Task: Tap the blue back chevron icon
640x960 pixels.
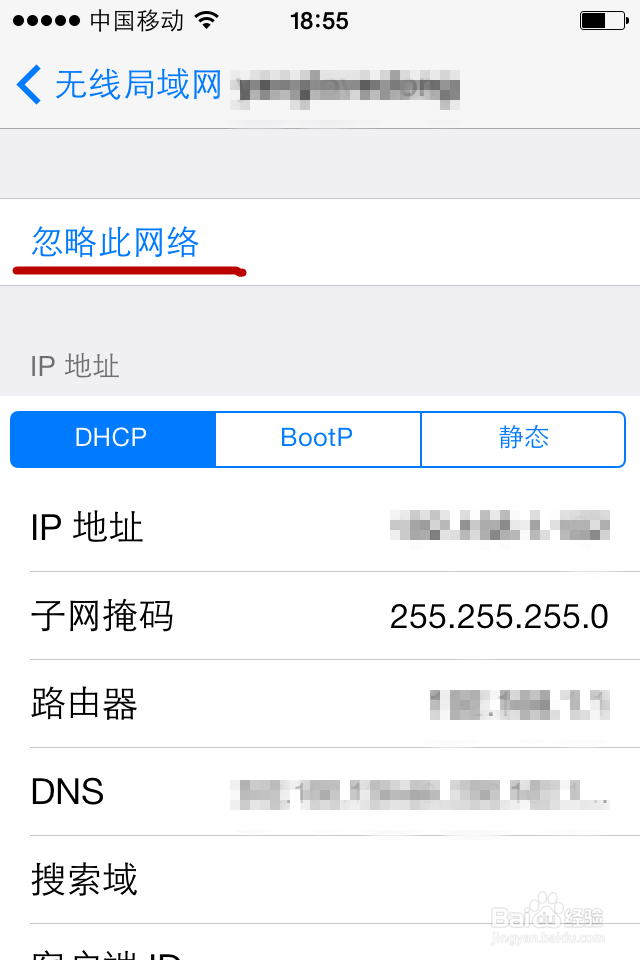Action: click(29, 84)
